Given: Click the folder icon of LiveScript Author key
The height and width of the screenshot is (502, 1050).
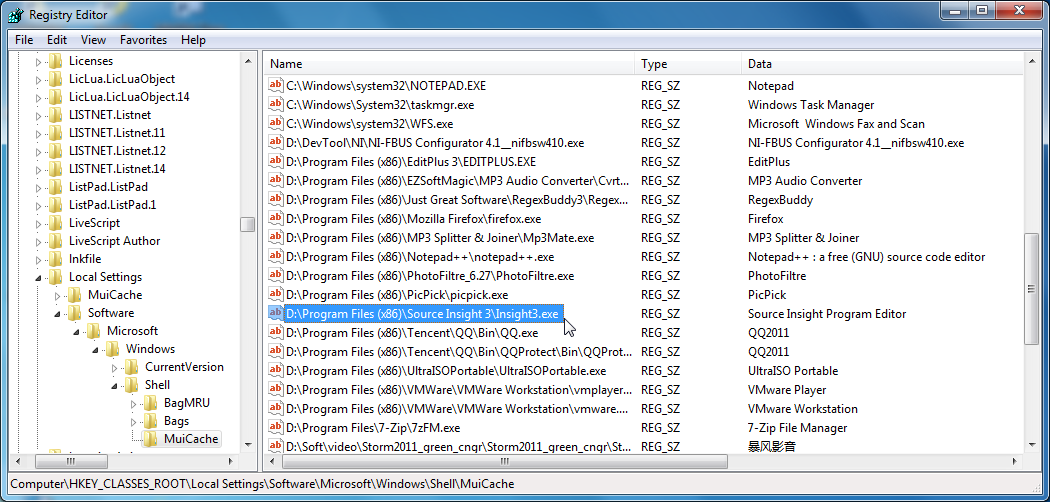Looking at the screenshot, I should click(56, 241).
